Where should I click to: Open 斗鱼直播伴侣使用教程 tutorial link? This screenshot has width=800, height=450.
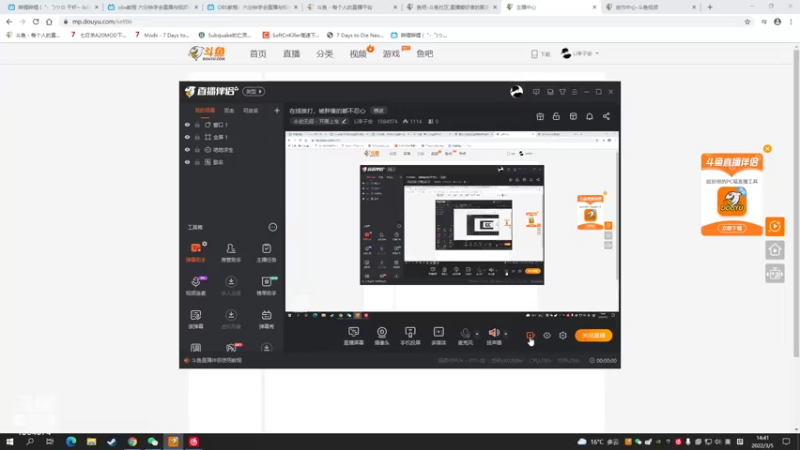(216, 360)
